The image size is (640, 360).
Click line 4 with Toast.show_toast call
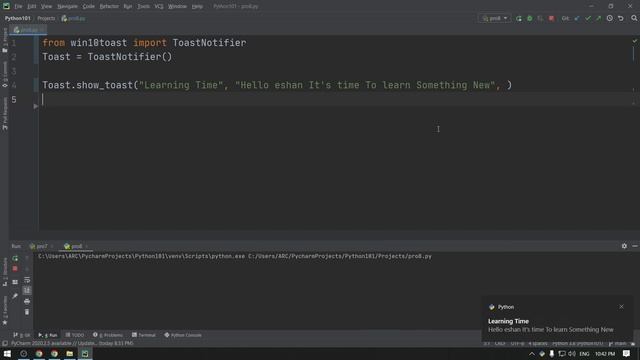click(x=277, y=85)
